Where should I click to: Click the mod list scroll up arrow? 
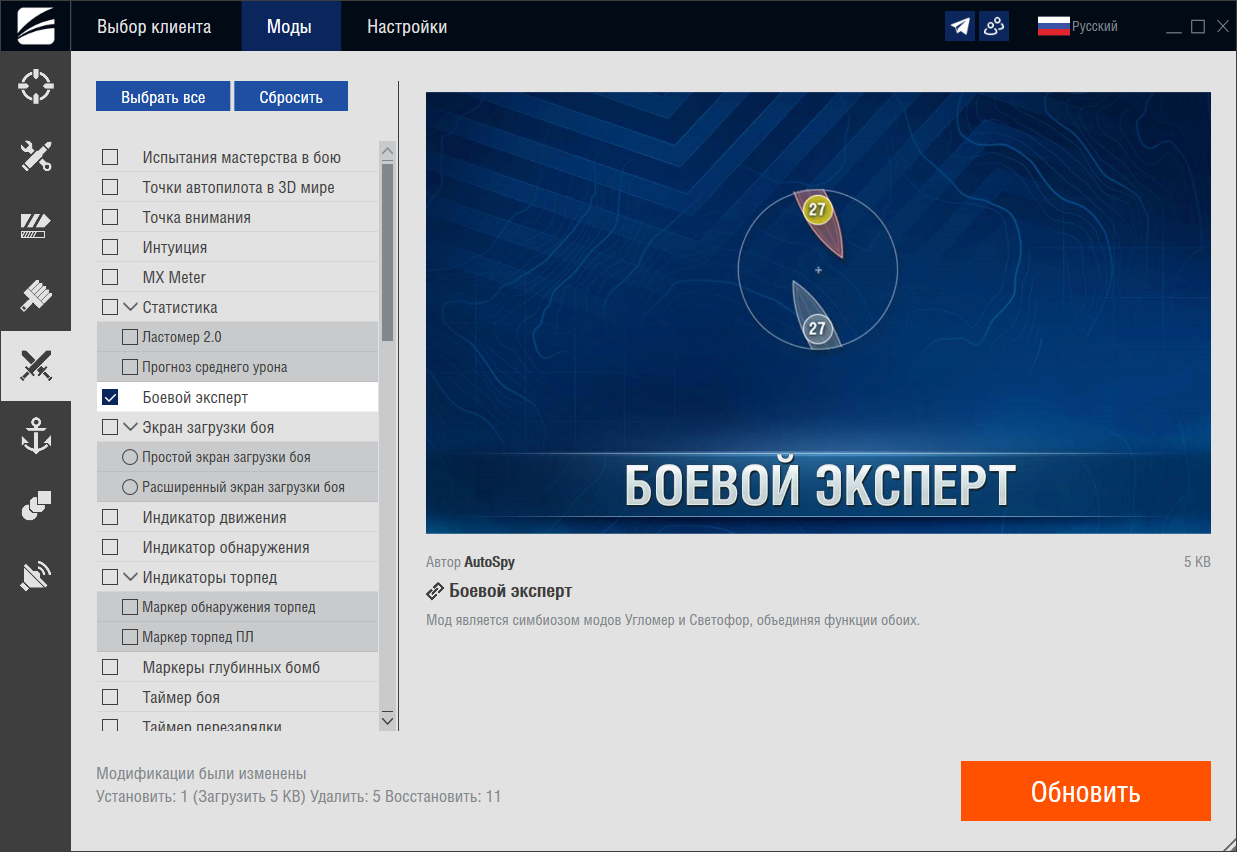[388, 152]
